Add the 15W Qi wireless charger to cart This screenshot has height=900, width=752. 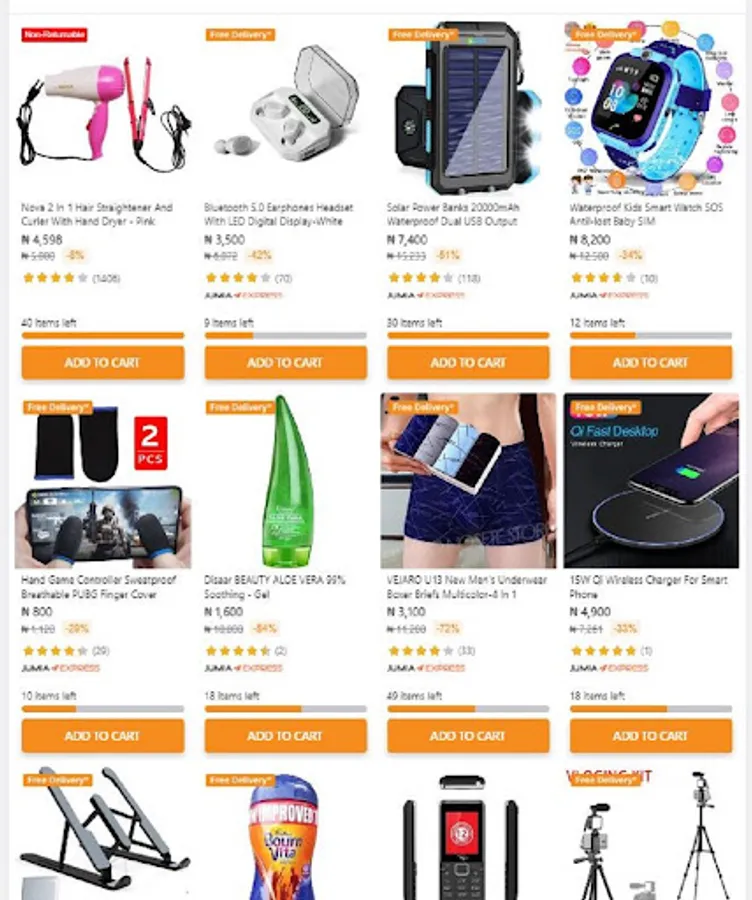click(651, 735)
